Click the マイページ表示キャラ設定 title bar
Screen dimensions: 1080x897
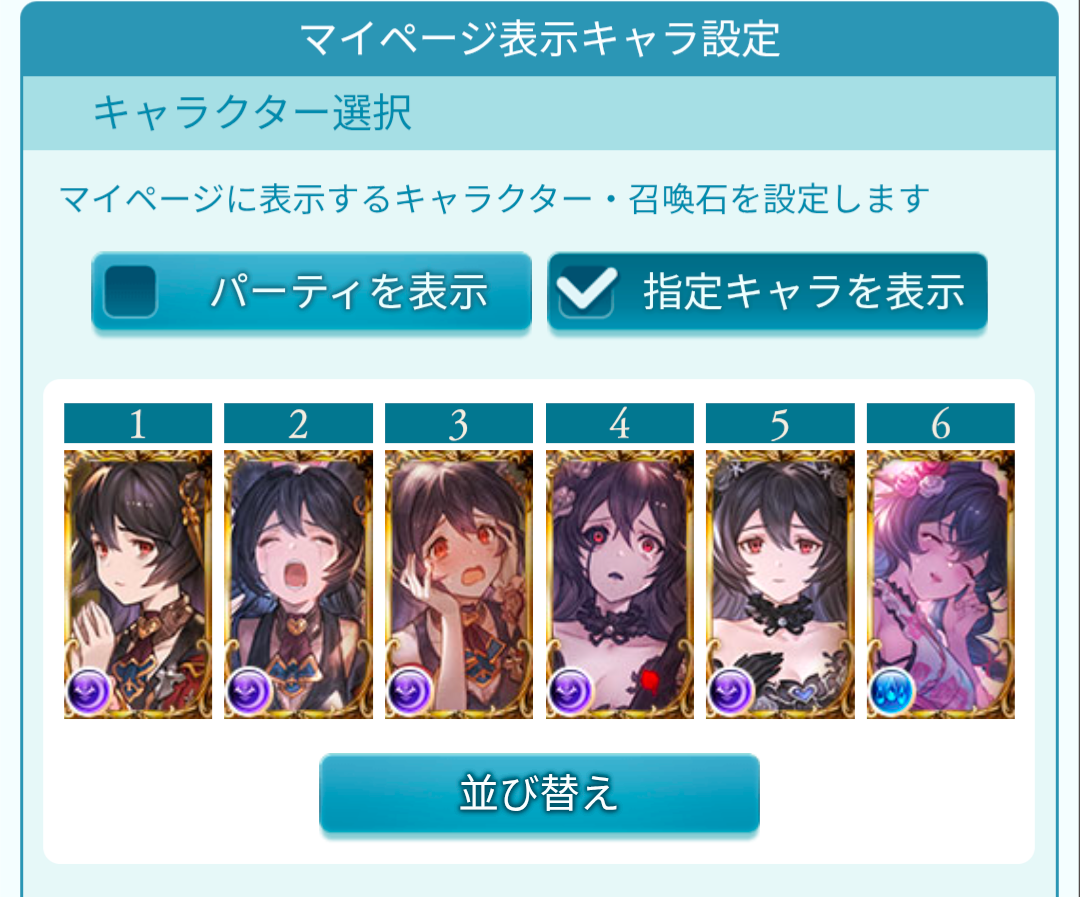coord(539,39)
